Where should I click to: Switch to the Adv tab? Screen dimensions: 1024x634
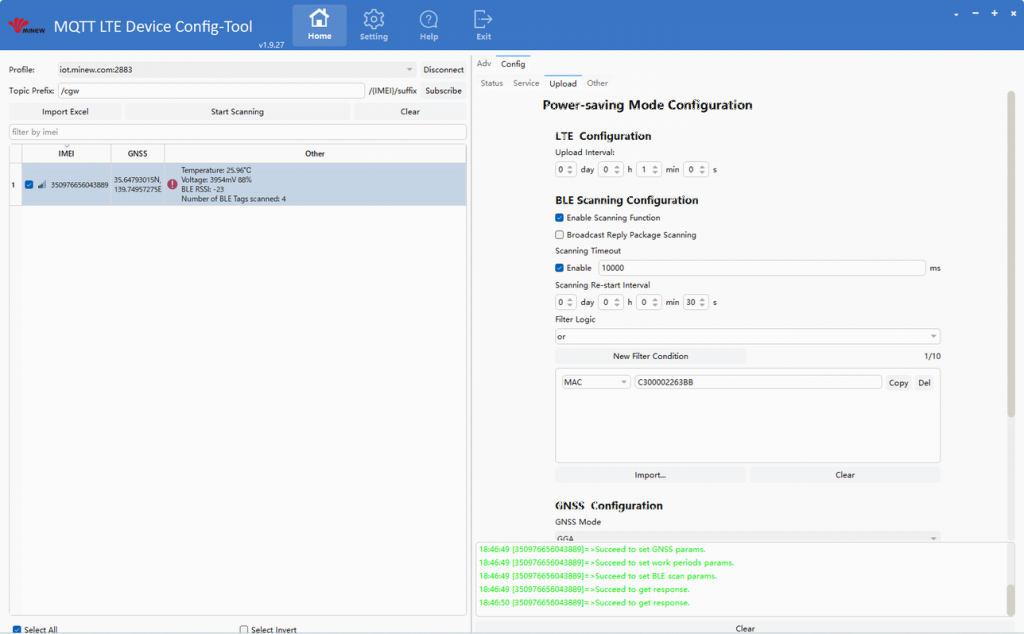[x=484, y=64]
